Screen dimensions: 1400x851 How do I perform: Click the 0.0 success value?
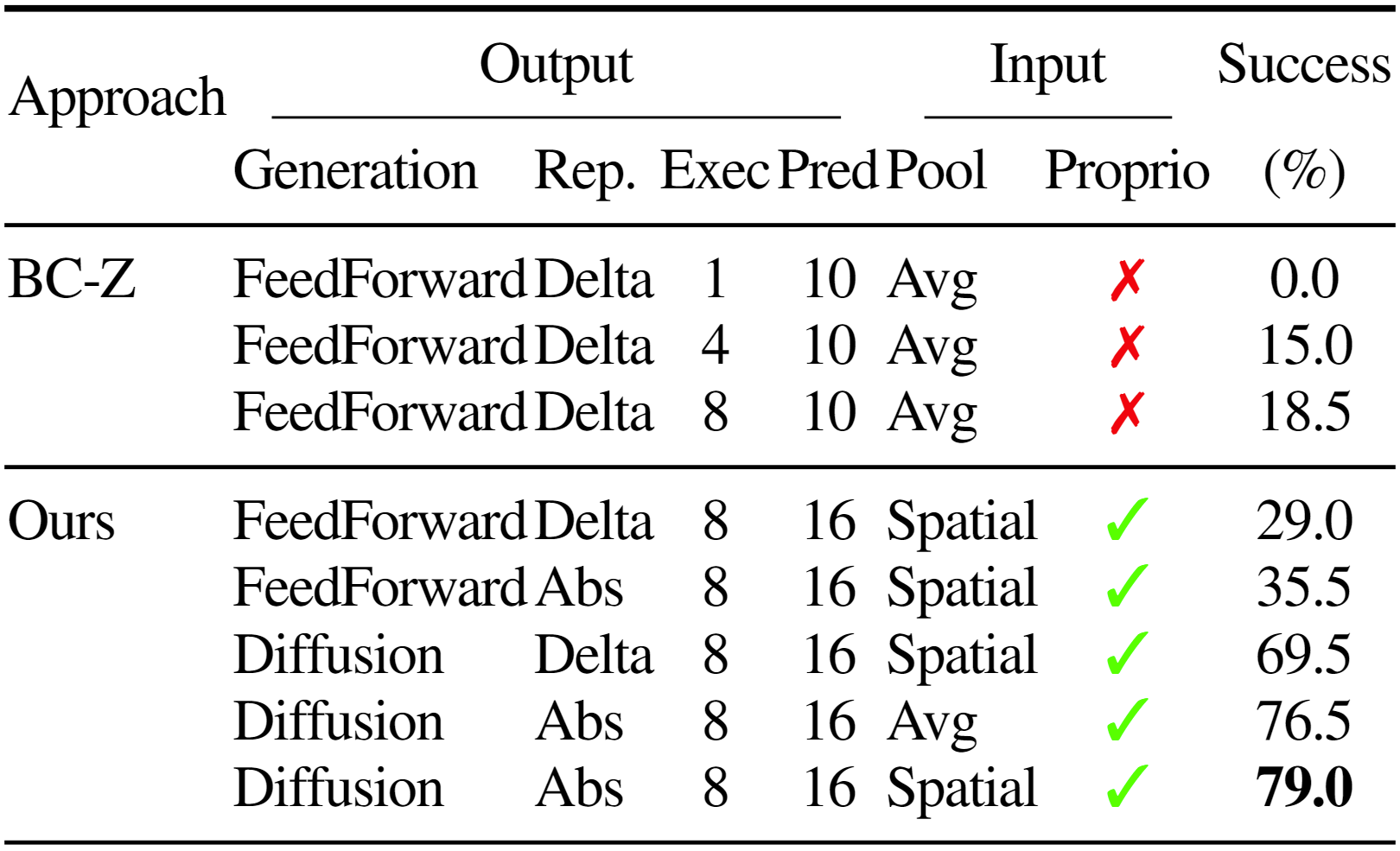[1304, 279]
